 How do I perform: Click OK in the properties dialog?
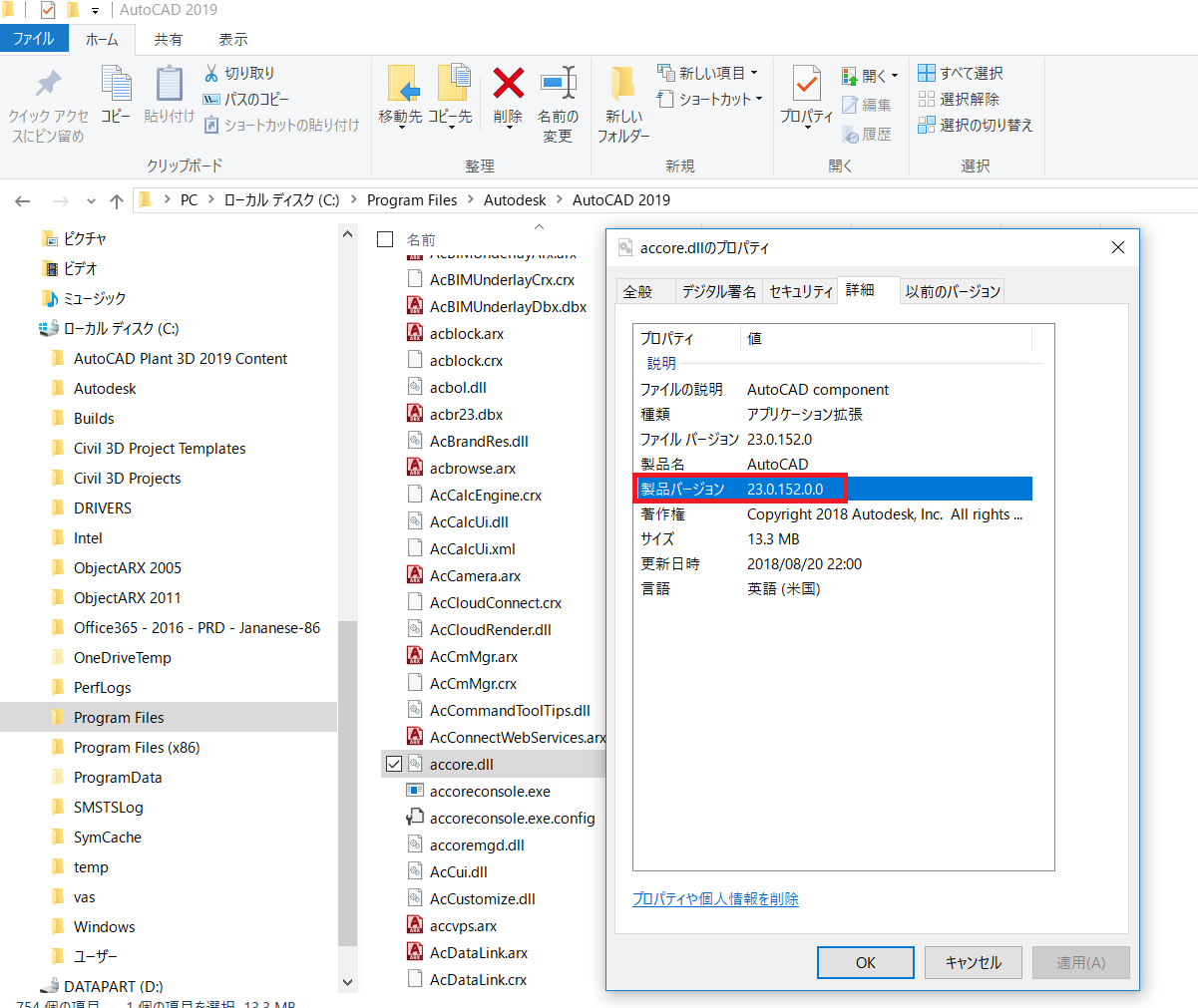pyautogui.click(x=866, y=962)
